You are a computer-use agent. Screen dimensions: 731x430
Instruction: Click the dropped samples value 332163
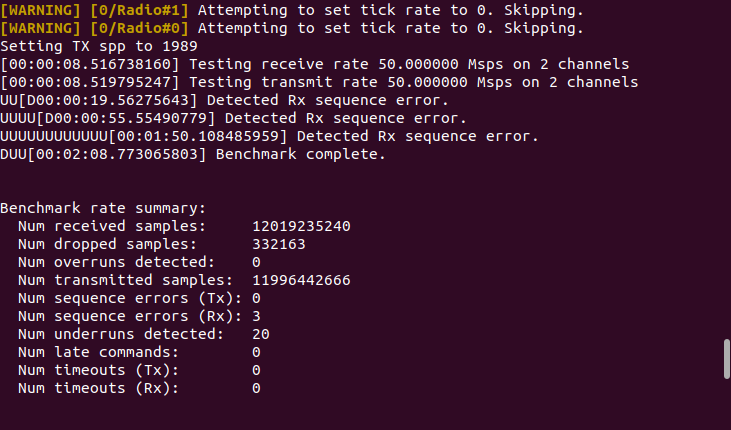click(279, 244)
